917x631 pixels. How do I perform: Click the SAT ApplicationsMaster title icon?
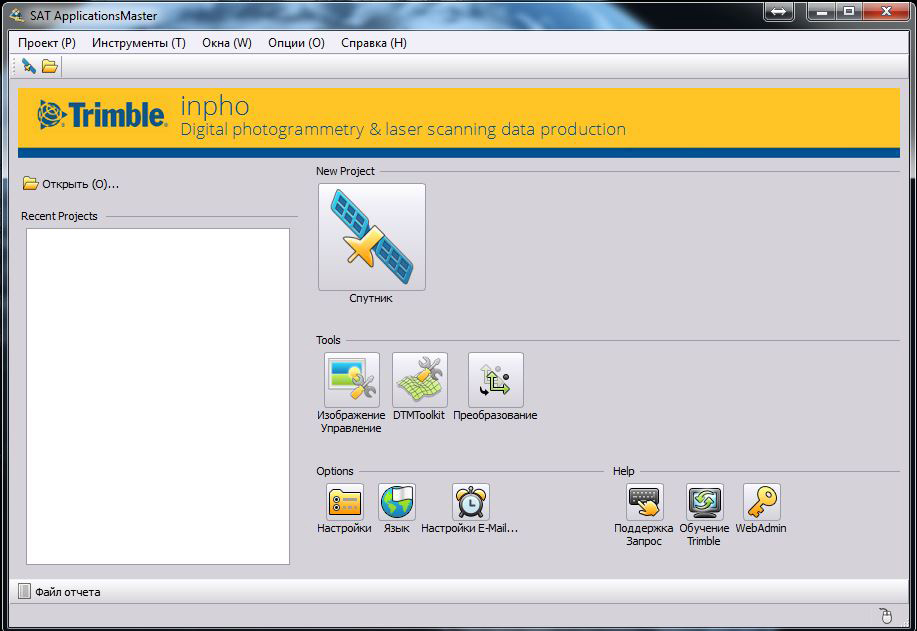17,16
